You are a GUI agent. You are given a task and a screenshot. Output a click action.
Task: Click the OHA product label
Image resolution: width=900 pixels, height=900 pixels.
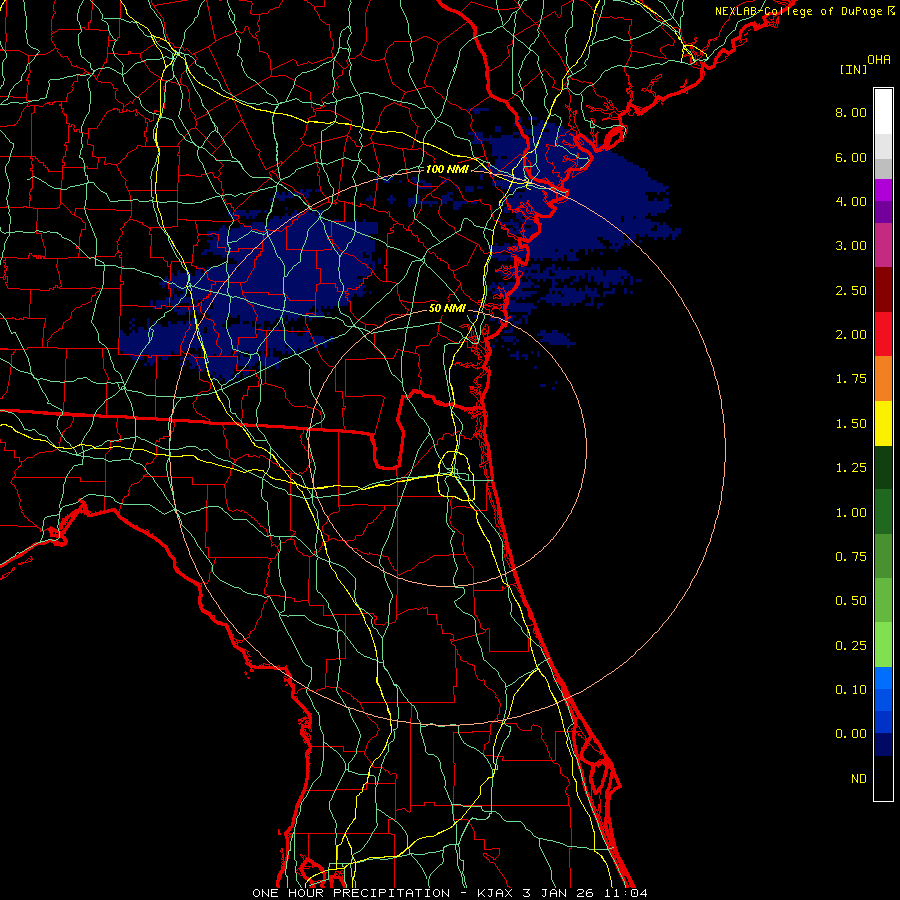(879, 59)
